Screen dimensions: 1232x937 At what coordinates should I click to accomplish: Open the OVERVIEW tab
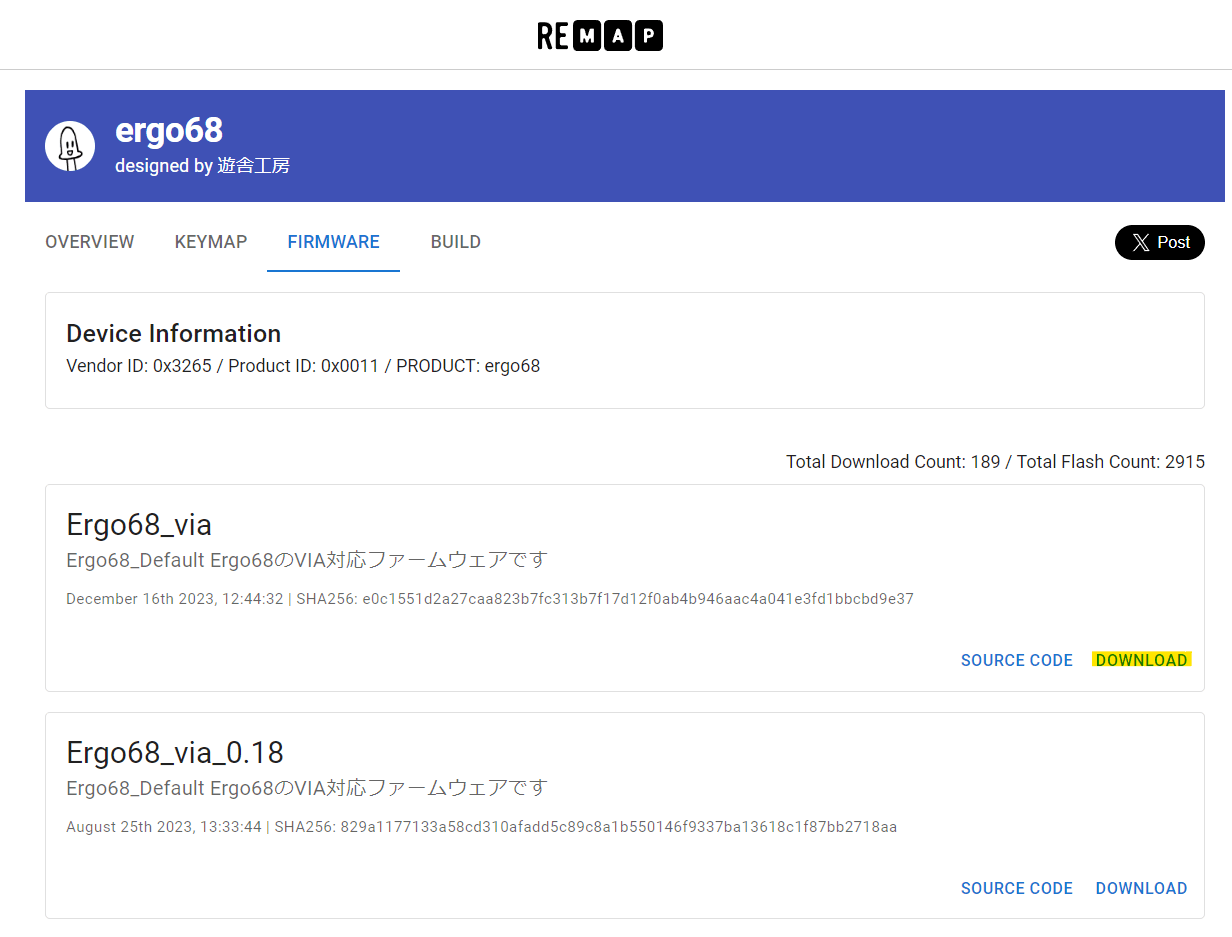click(90, 242)
